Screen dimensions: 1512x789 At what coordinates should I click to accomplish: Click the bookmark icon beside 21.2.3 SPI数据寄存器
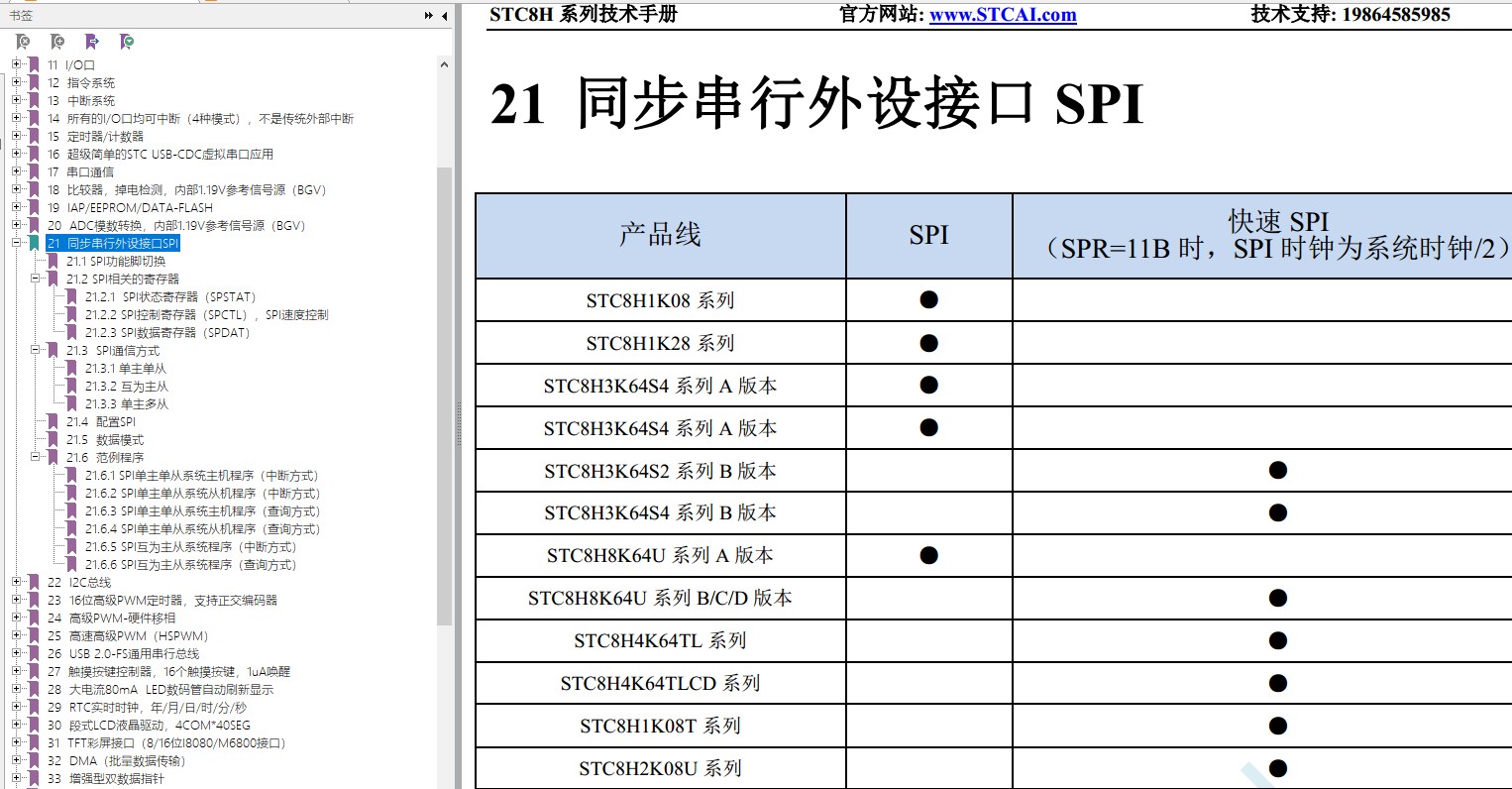pos(71,333)
